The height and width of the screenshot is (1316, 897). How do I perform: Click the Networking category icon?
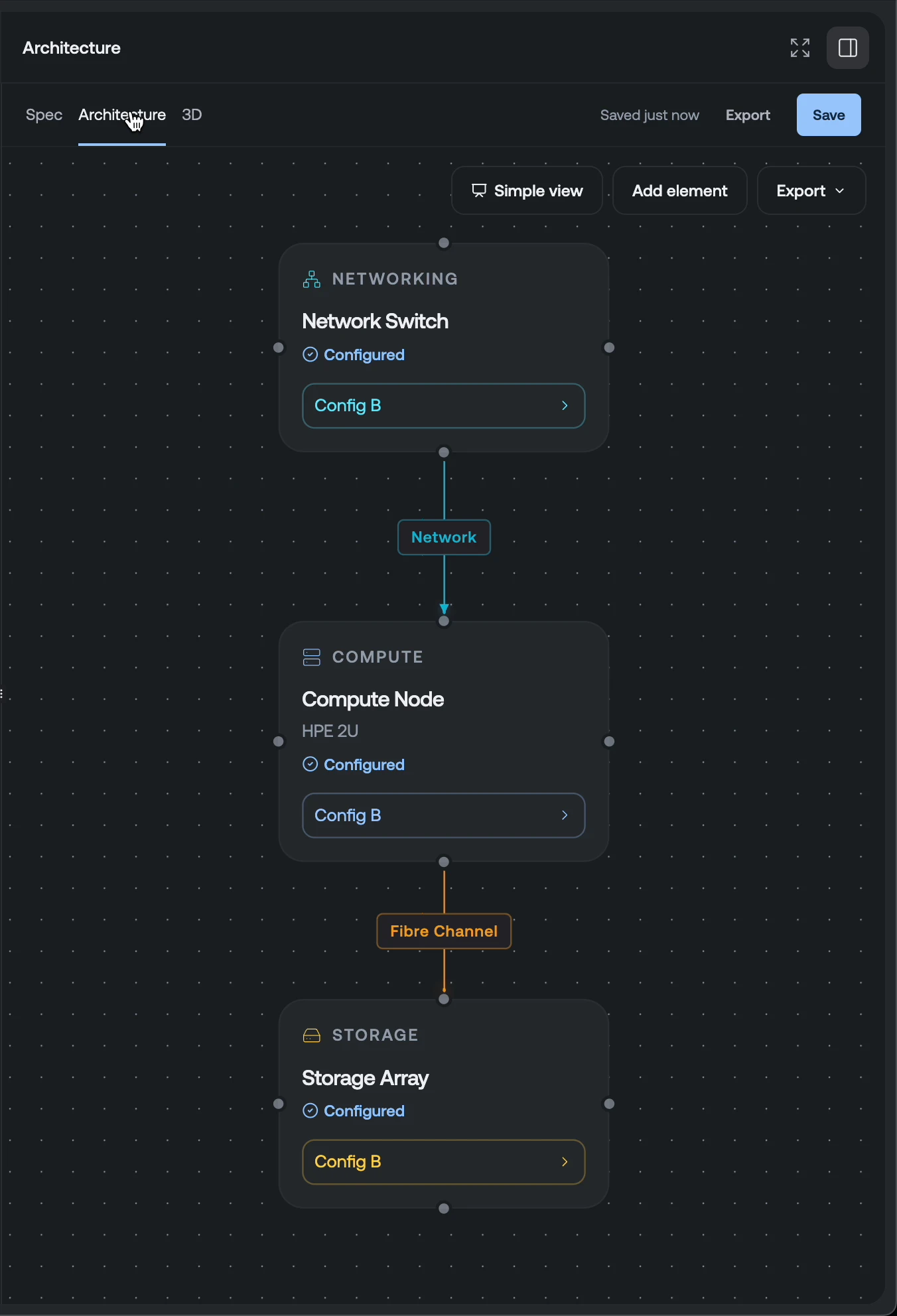(312, 279)
